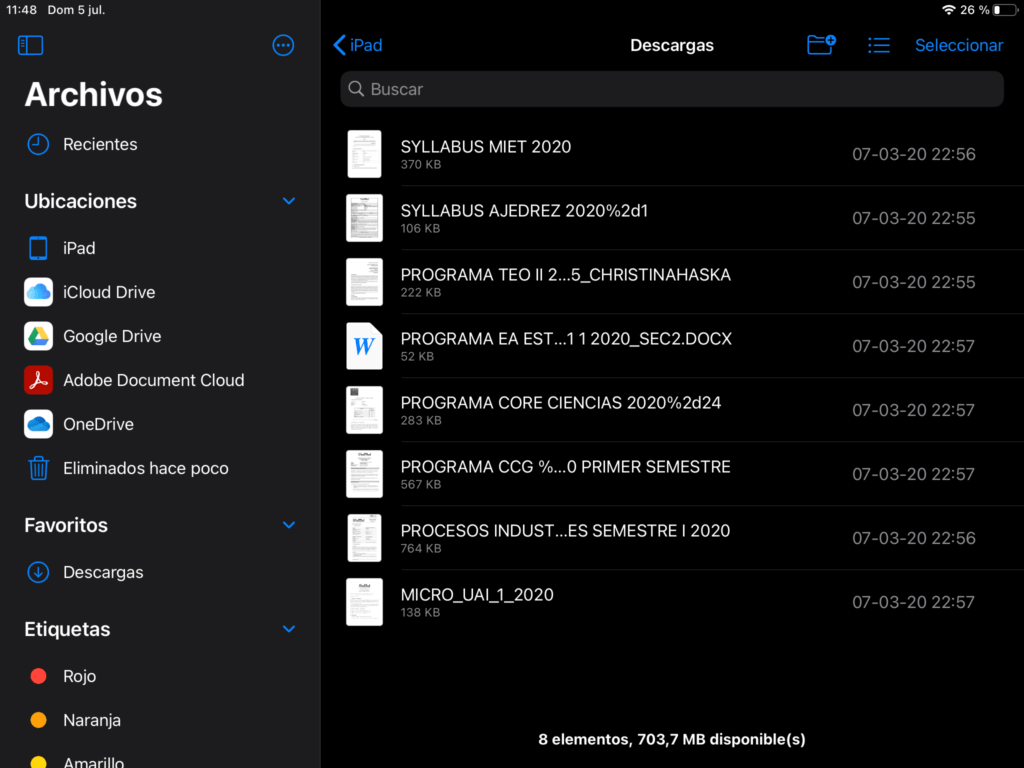Open Recientes in the sidebar
The height and width of the screenshot is (768, 1024).
point(99,144)
